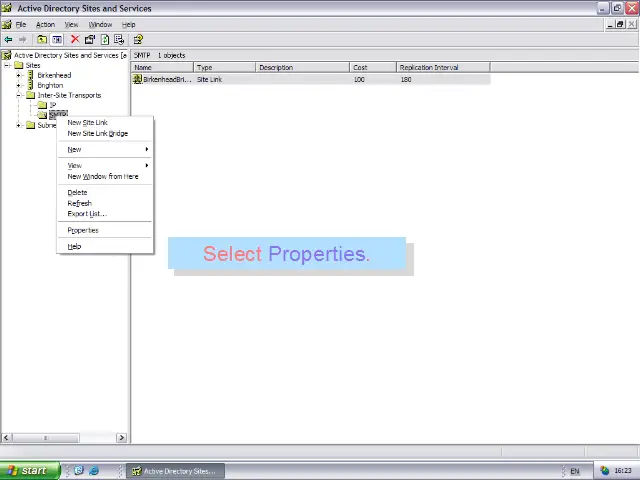Open the Window menu
The height and width of the screenshot is (480, 640).
(100, 24)
